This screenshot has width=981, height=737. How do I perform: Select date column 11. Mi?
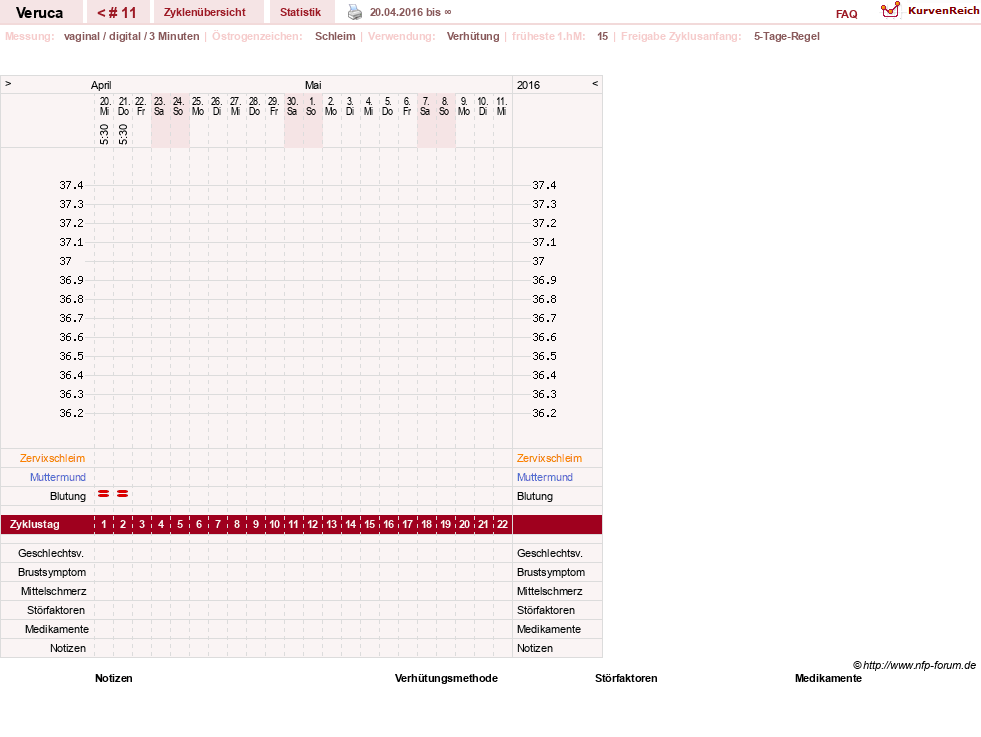[502, 106]
